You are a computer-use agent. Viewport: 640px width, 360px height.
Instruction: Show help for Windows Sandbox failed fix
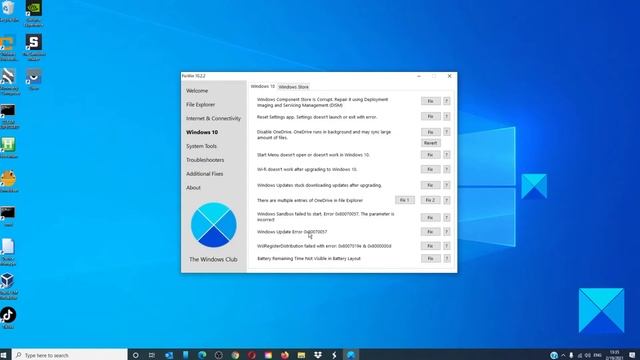tap(447, 218)
